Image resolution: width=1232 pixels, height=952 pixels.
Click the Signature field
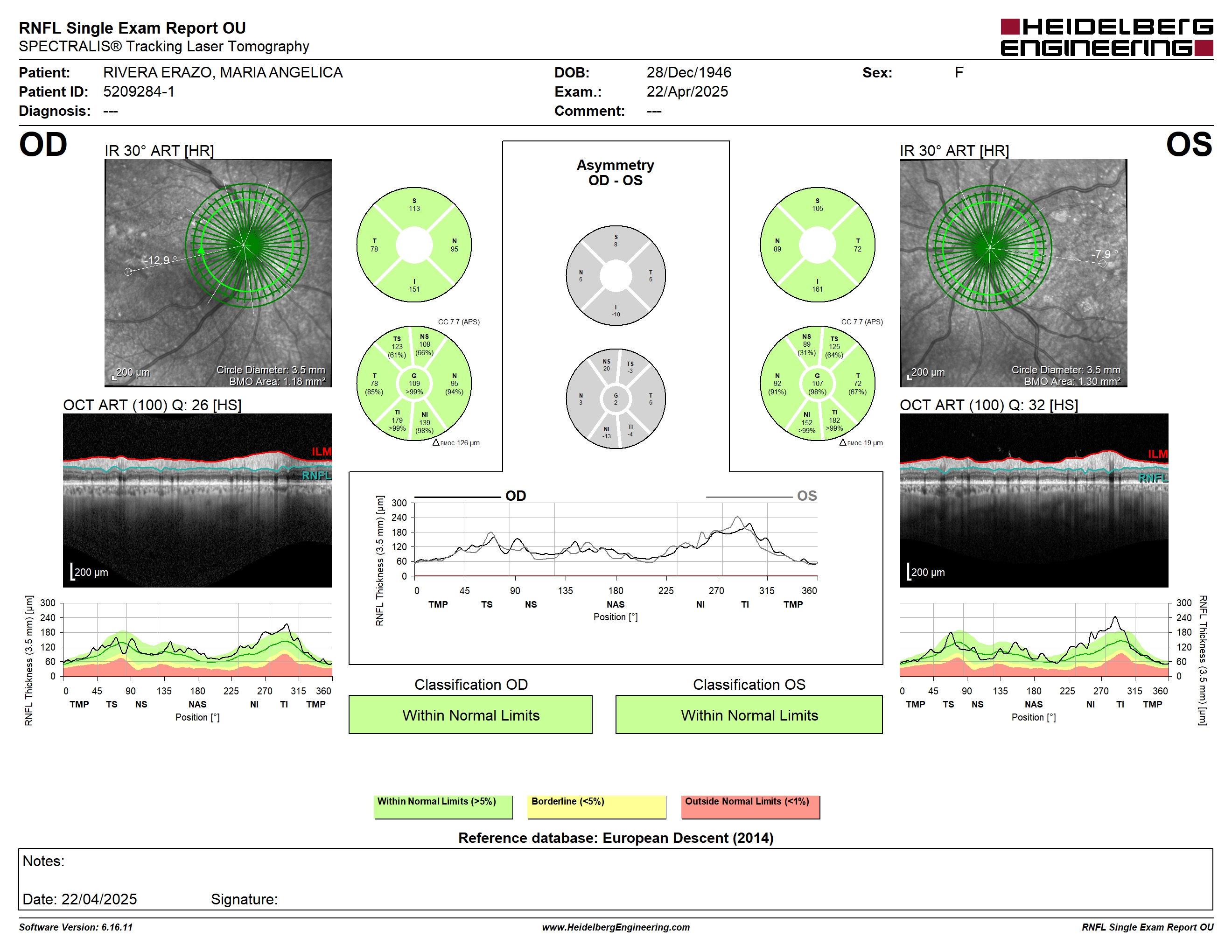coord(244,900)
